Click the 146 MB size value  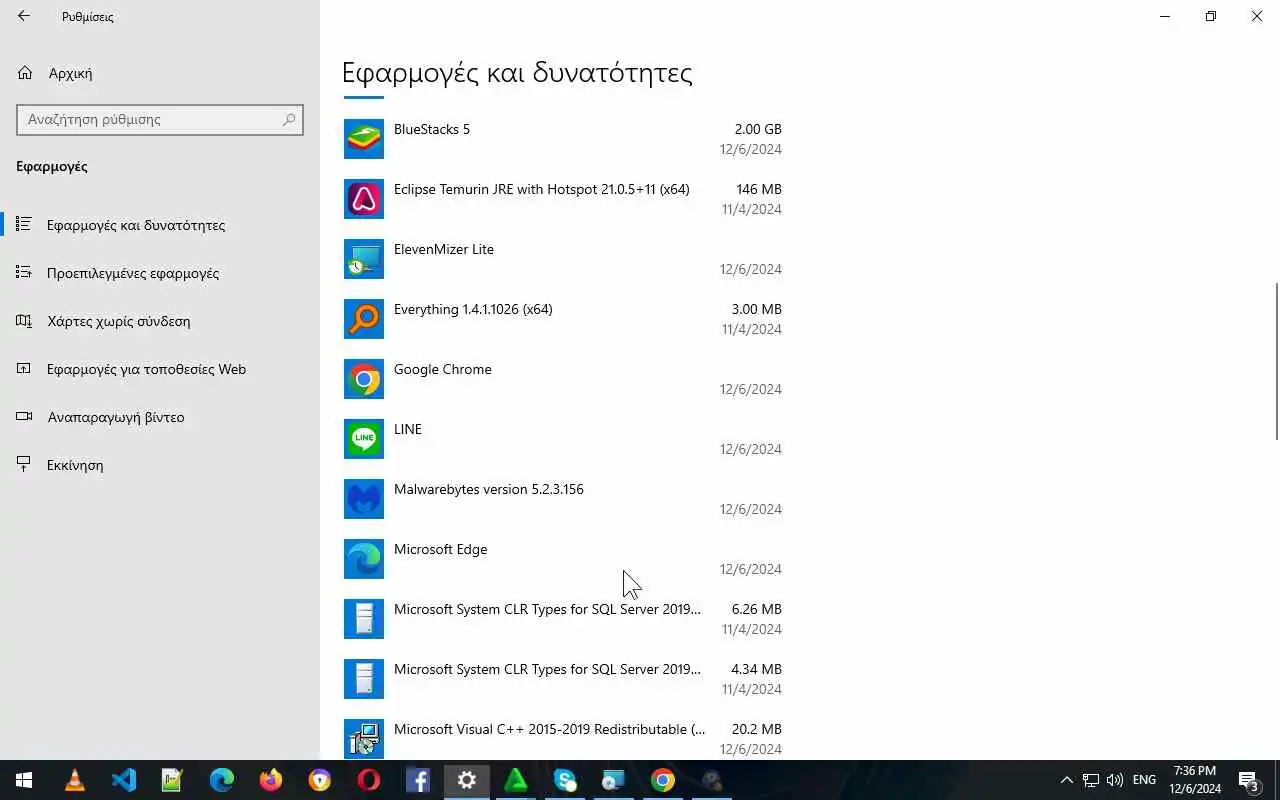pyautogui.click(x=759, y=189)
